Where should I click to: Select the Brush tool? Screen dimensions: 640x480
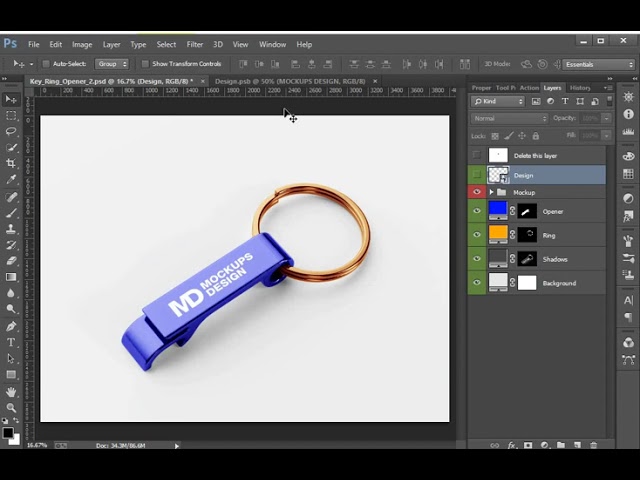[x=11, y=213]
